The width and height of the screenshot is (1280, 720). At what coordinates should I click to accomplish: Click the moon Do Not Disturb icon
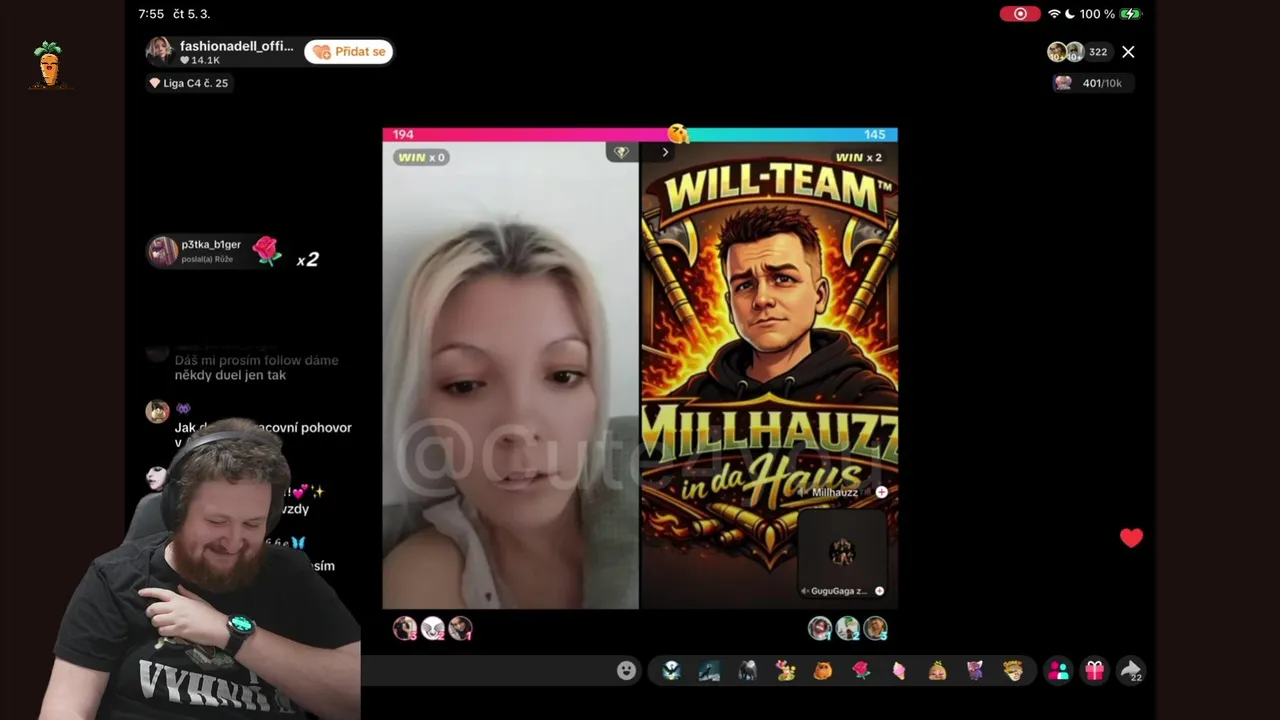(1070, 14)
